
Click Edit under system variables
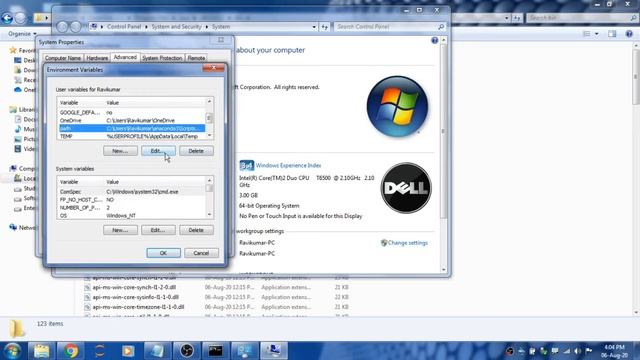tap(158, 230)
